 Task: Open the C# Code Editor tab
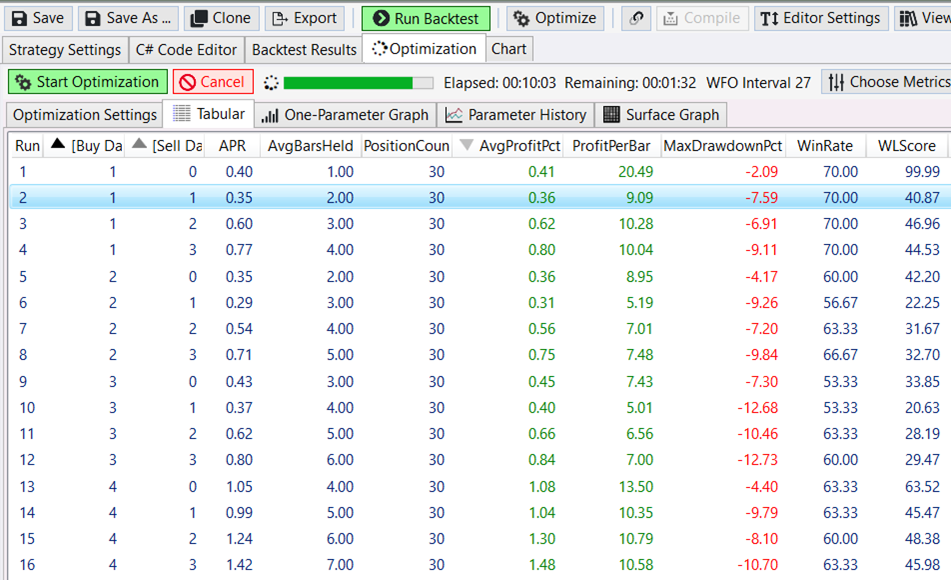tap(186, 49)
